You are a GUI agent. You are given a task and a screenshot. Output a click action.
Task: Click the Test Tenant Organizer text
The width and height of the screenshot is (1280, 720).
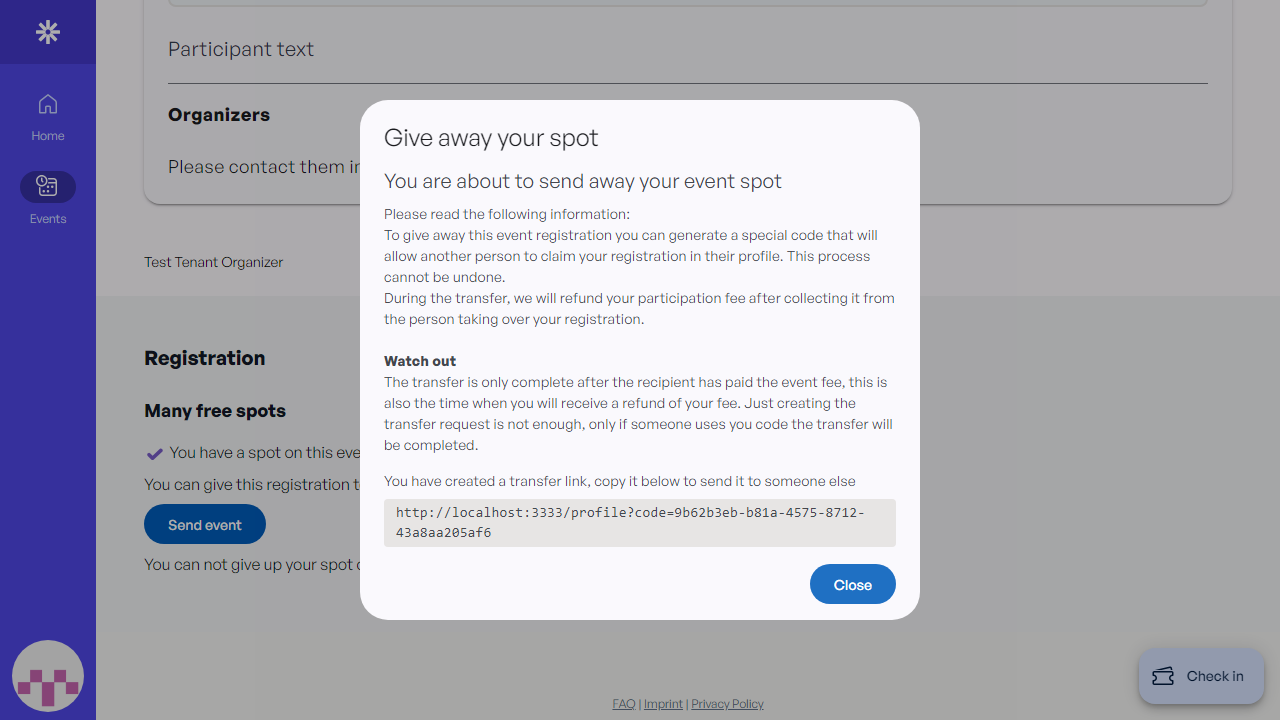point(213,262)
